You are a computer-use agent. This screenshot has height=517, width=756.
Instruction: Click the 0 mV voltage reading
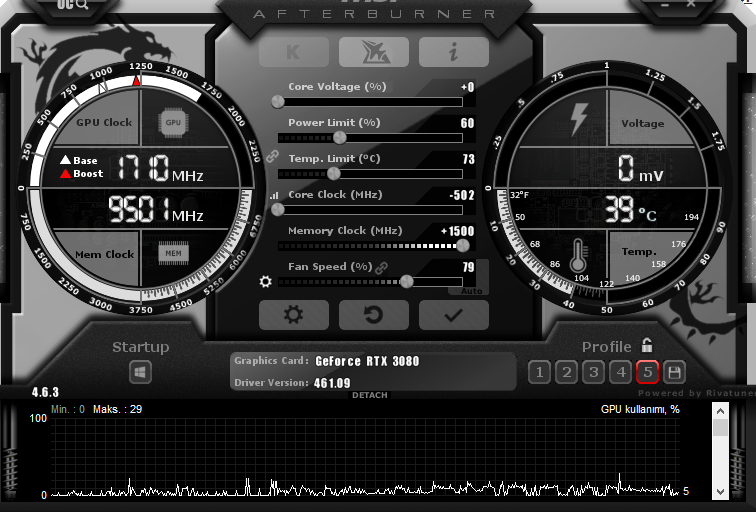click(641, 168)
